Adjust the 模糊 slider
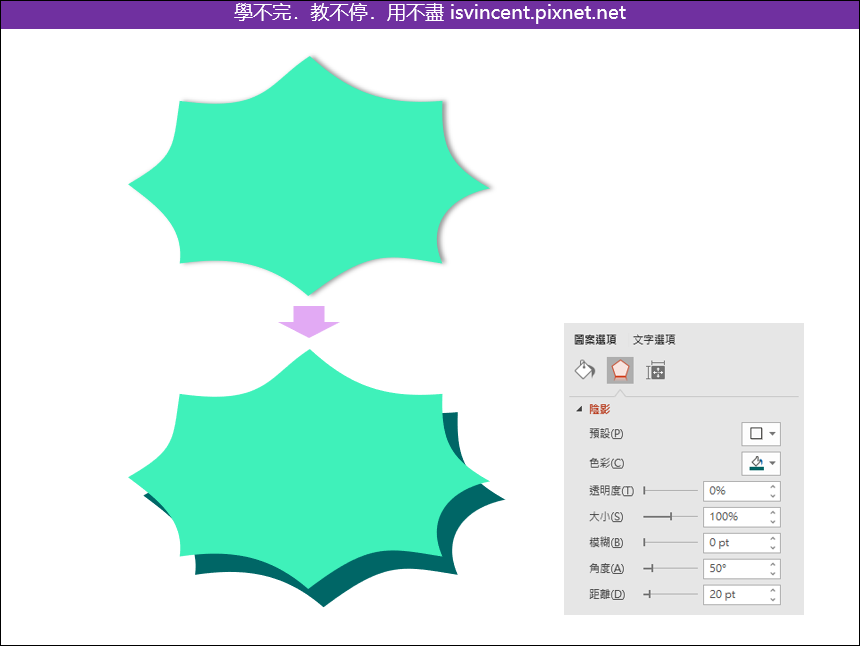 [670, 542]
